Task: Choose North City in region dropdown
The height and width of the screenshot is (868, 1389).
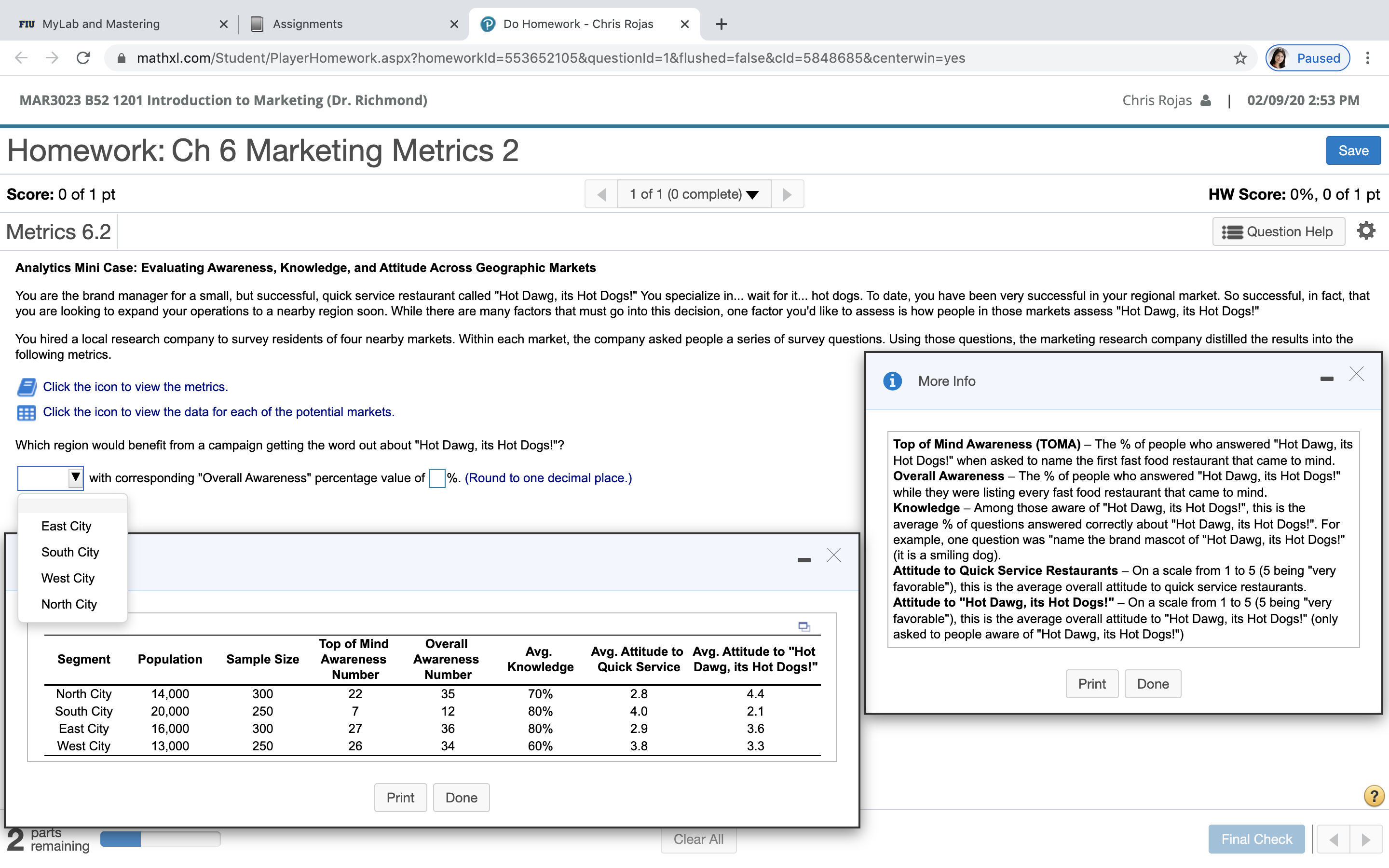Action: tap(69, 604)
